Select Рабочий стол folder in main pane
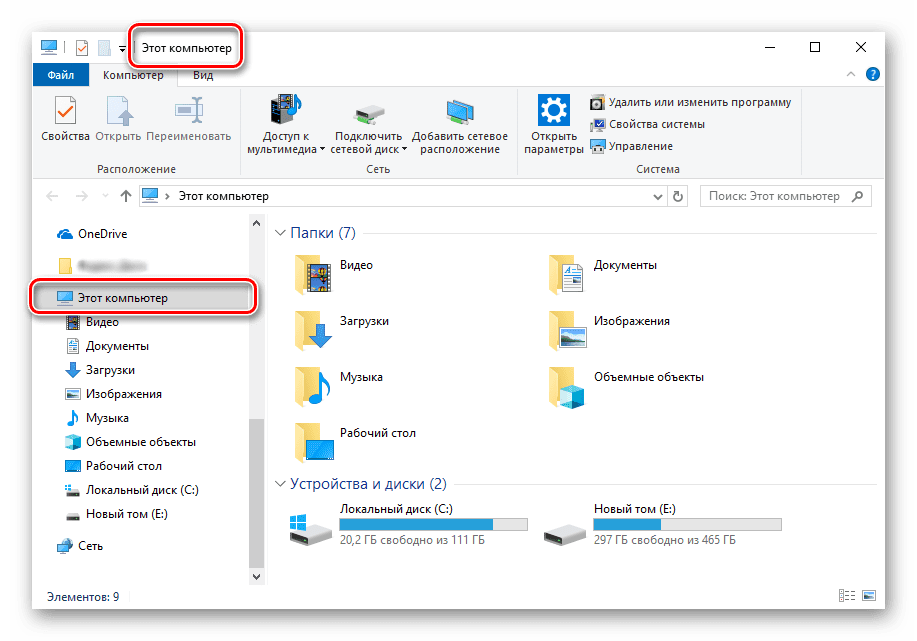The image size is (917, 641). [356, 442]
